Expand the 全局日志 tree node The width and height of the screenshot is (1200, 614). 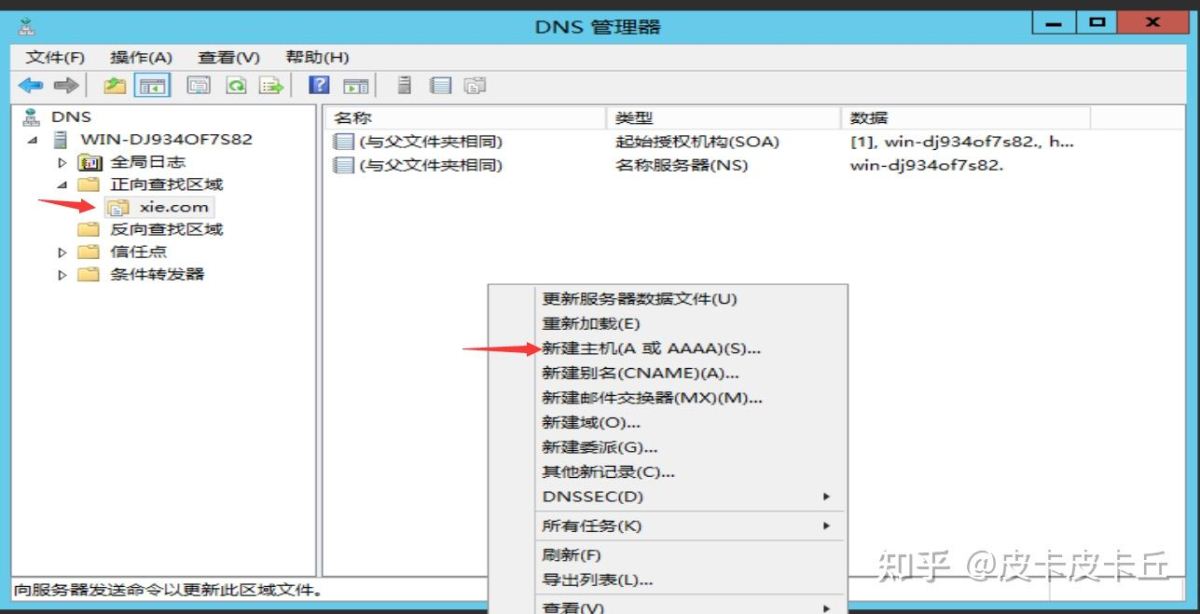click(62, 162)
